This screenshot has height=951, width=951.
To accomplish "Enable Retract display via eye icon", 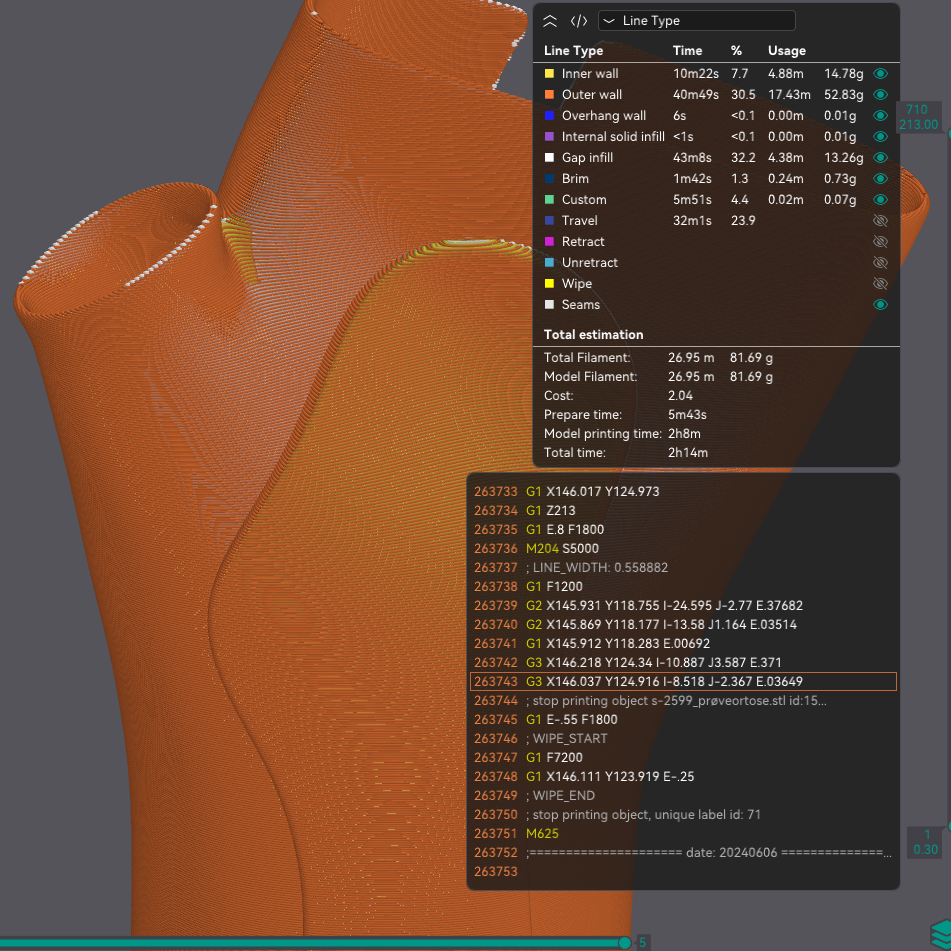I will pos(880,242).
